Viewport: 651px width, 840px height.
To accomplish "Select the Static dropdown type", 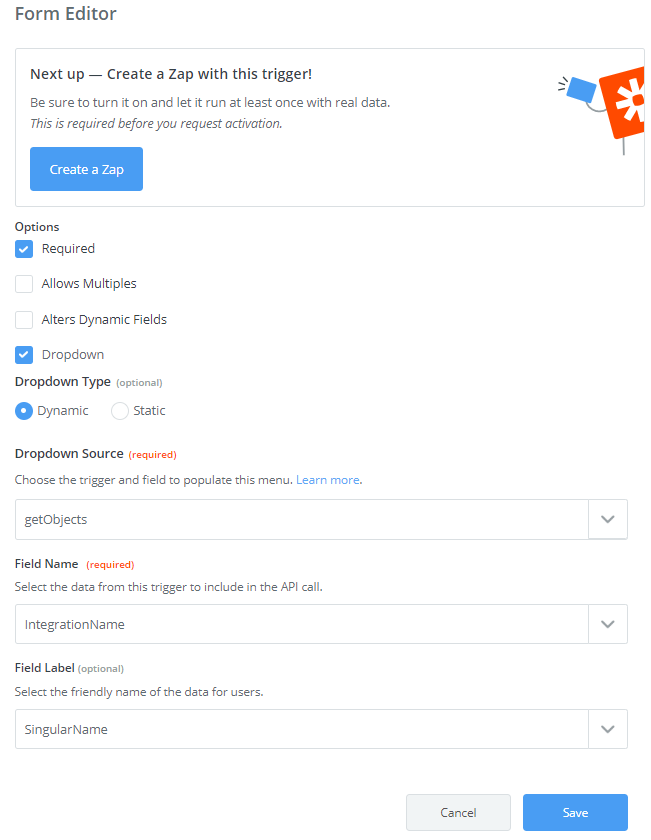I will 119,411.
